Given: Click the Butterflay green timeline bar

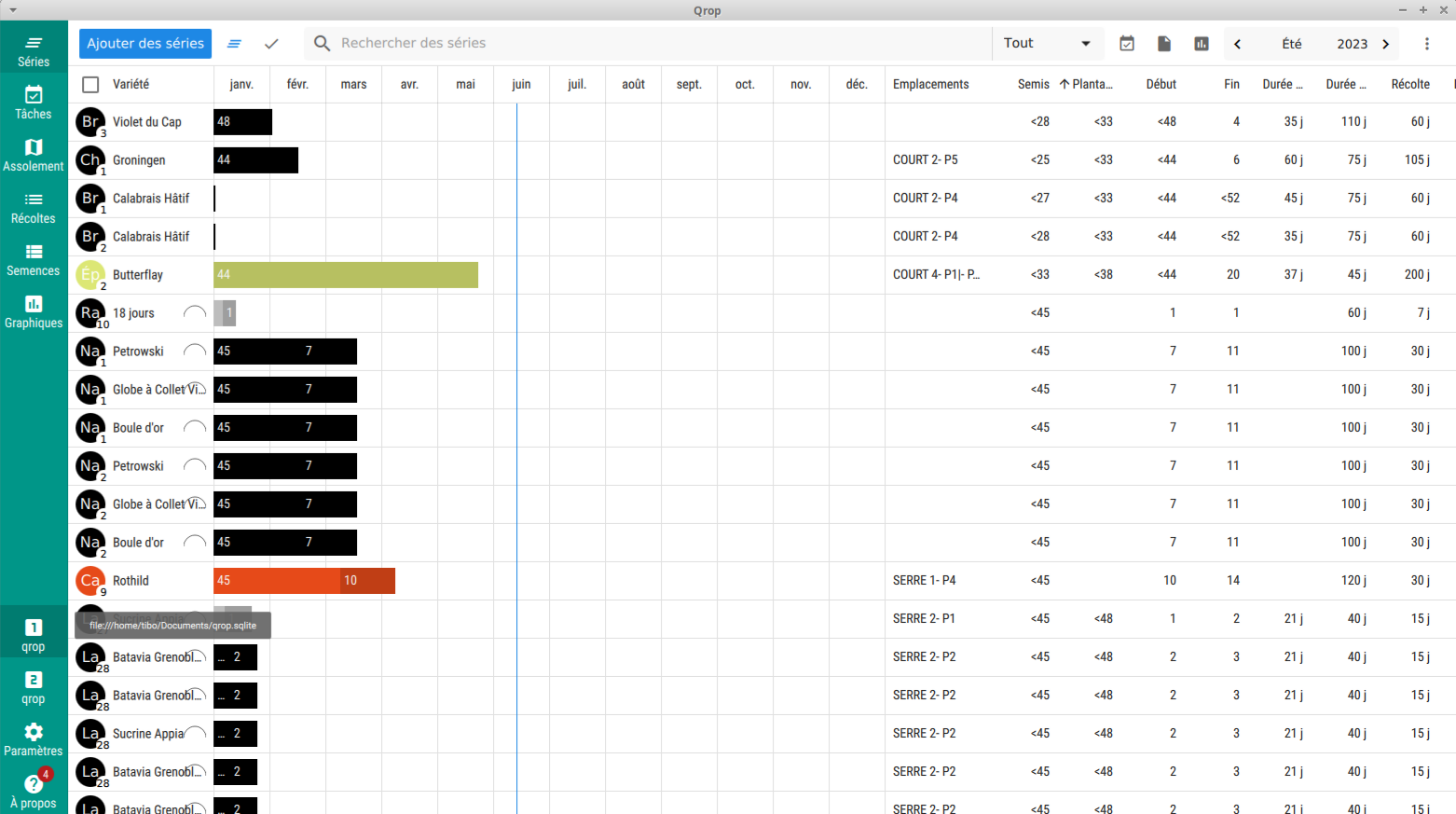Looking at the screenshot, I should click(345, 274).
